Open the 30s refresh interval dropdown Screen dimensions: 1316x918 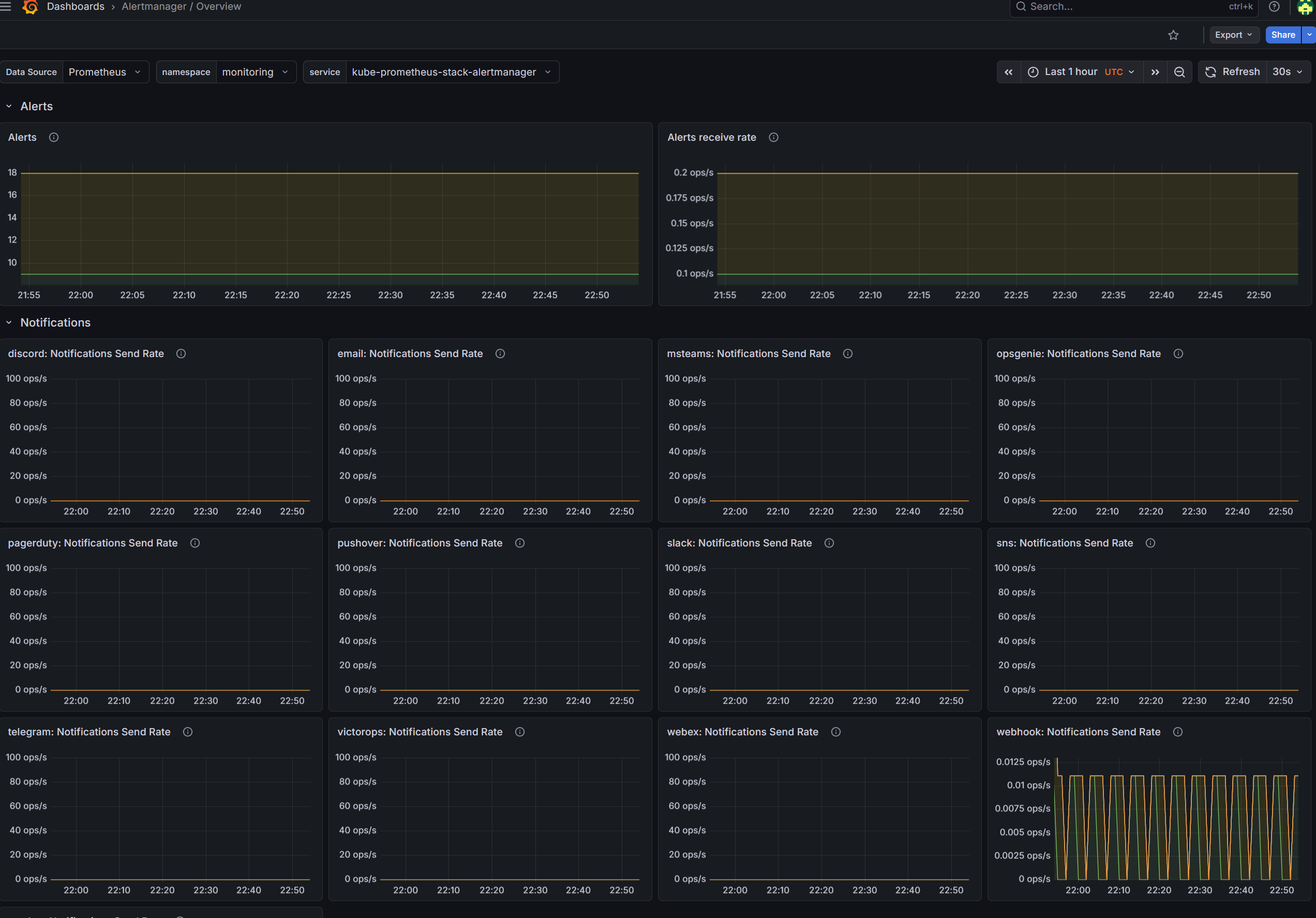pyautogui.click(x=1288, y=72)
